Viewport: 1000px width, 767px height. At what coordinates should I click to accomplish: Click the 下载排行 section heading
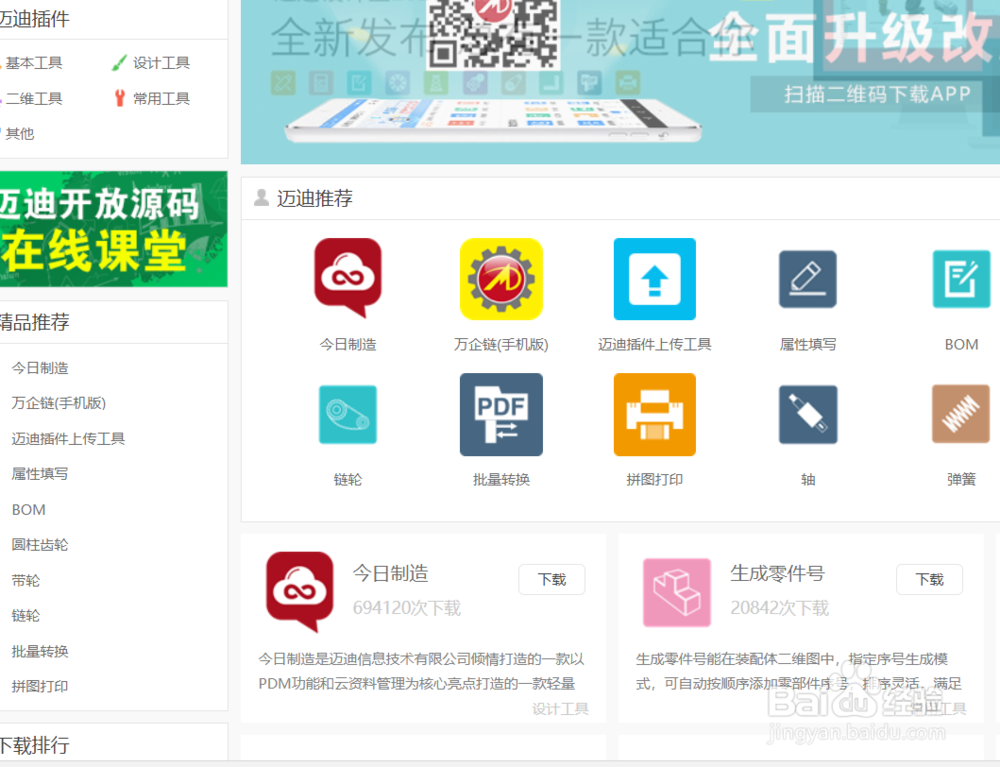pos(34,745)
